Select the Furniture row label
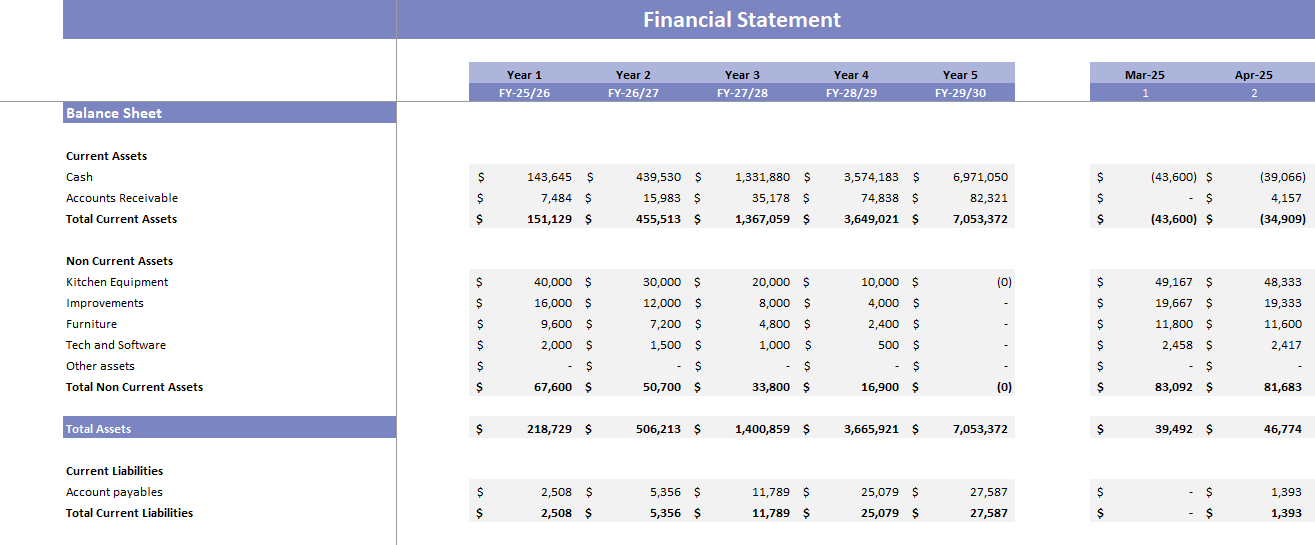This screenshot has height=545, width=1315. click(91, 324)
